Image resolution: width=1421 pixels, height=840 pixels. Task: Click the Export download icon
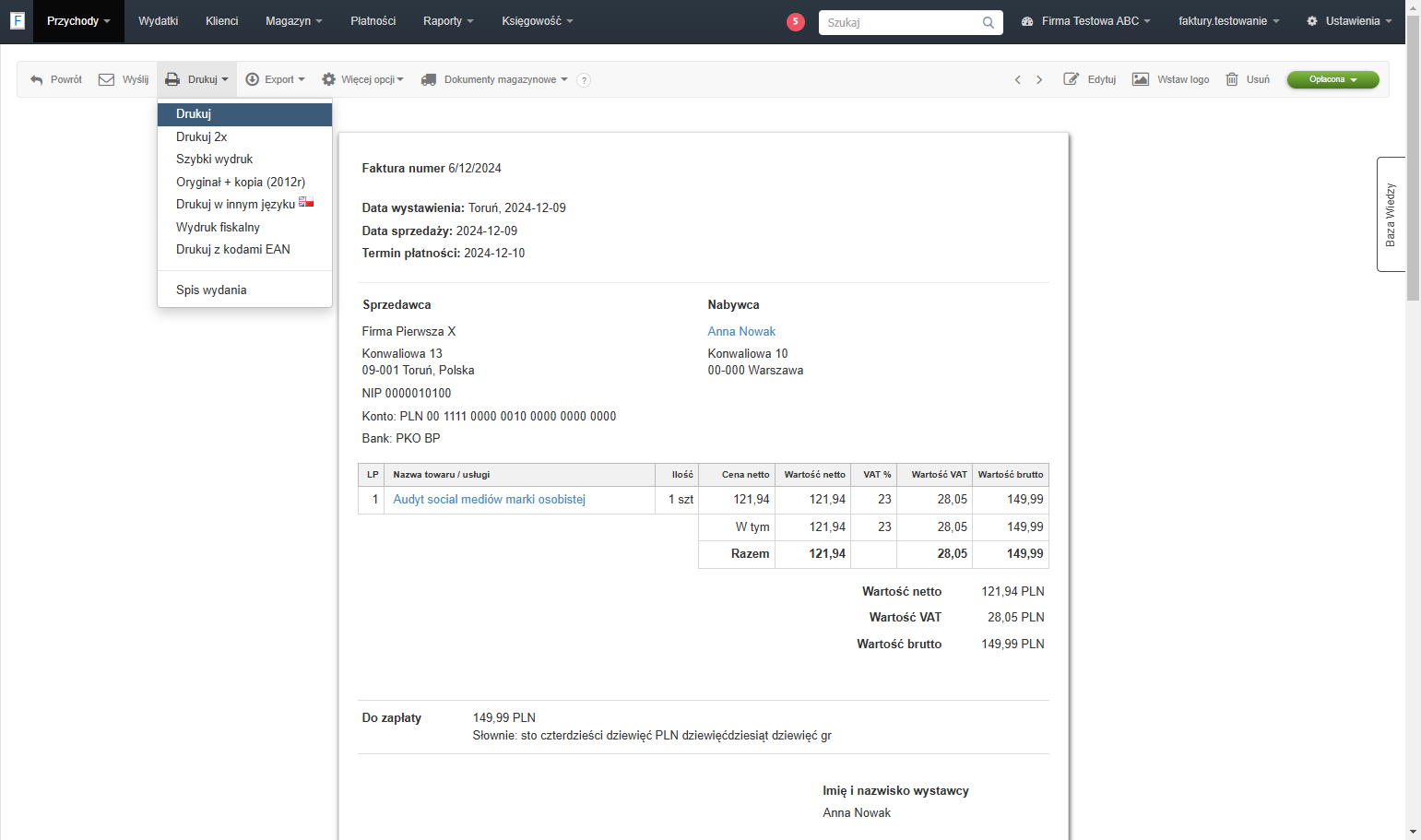(x=253, y=80)
